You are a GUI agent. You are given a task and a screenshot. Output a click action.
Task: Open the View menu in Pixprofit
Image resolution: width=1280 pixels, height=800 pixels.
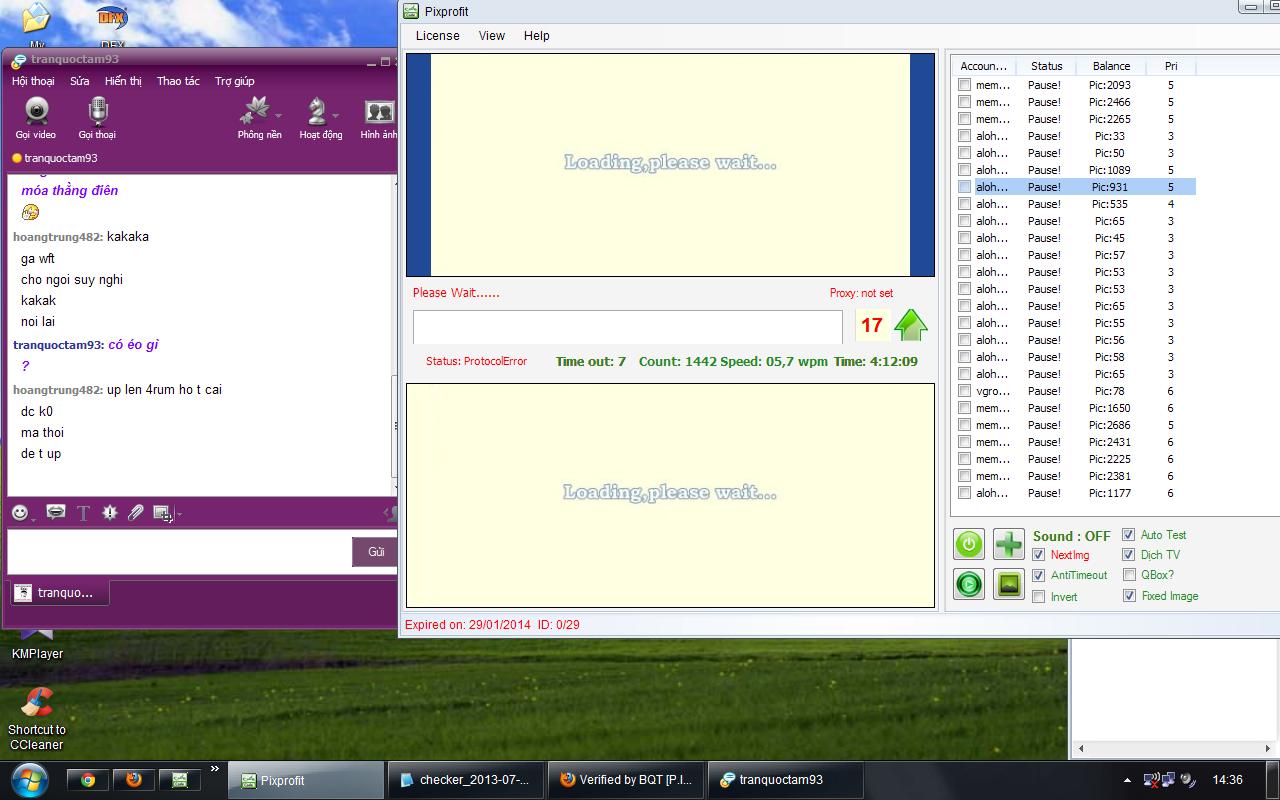[491, 36]
